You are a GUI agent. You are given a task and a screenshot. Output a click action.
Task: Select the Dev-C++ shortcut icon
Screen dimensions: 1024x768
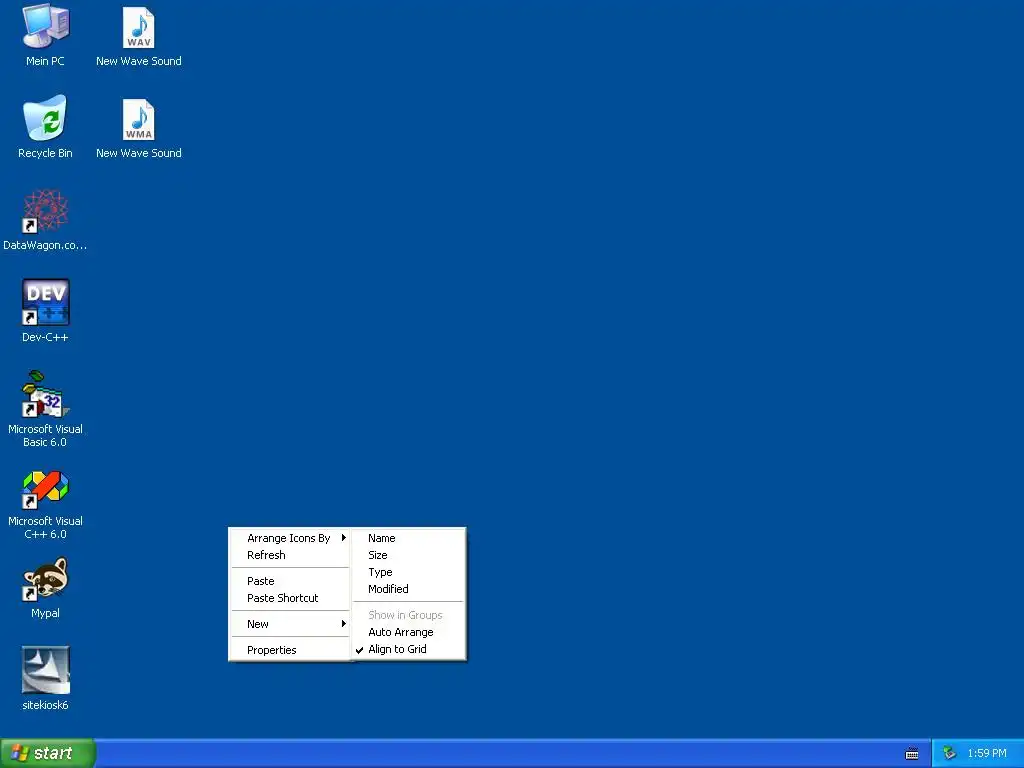click(x=45, y=311)
